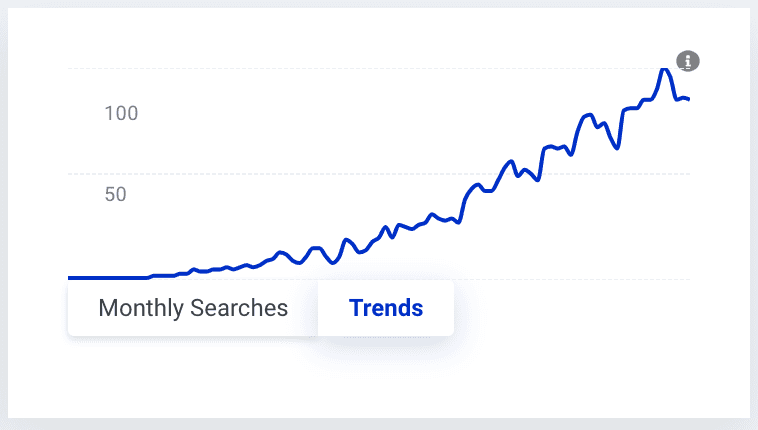Click the bottom dashed baseline right of Trends tab
This screenshot has width=758, height=430.
pyautogui.click(x=570, y=279)
